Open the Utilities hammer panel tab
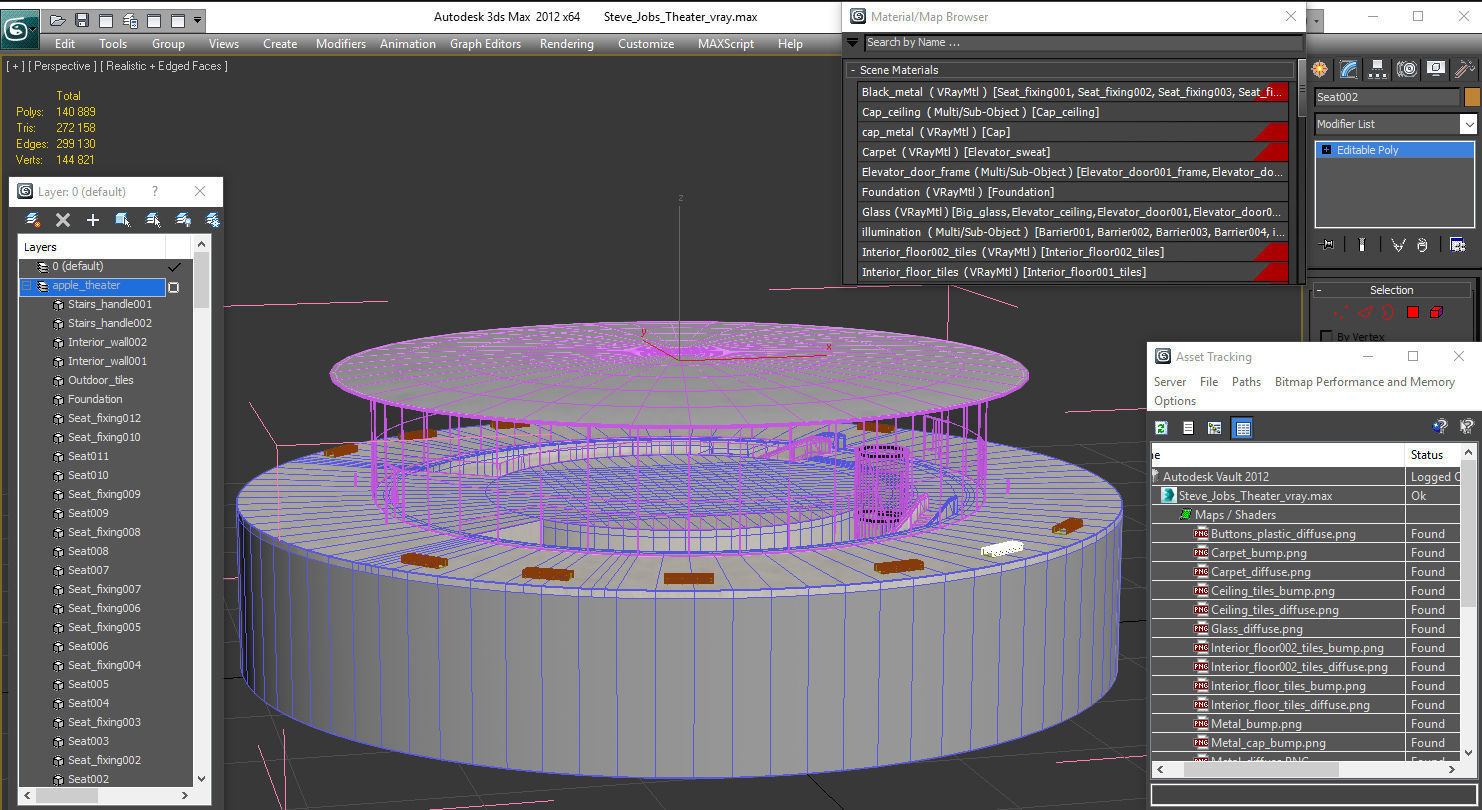The width and height of the screenshot is (1482, 810). pyautogui.click(x=1465, y=69)
